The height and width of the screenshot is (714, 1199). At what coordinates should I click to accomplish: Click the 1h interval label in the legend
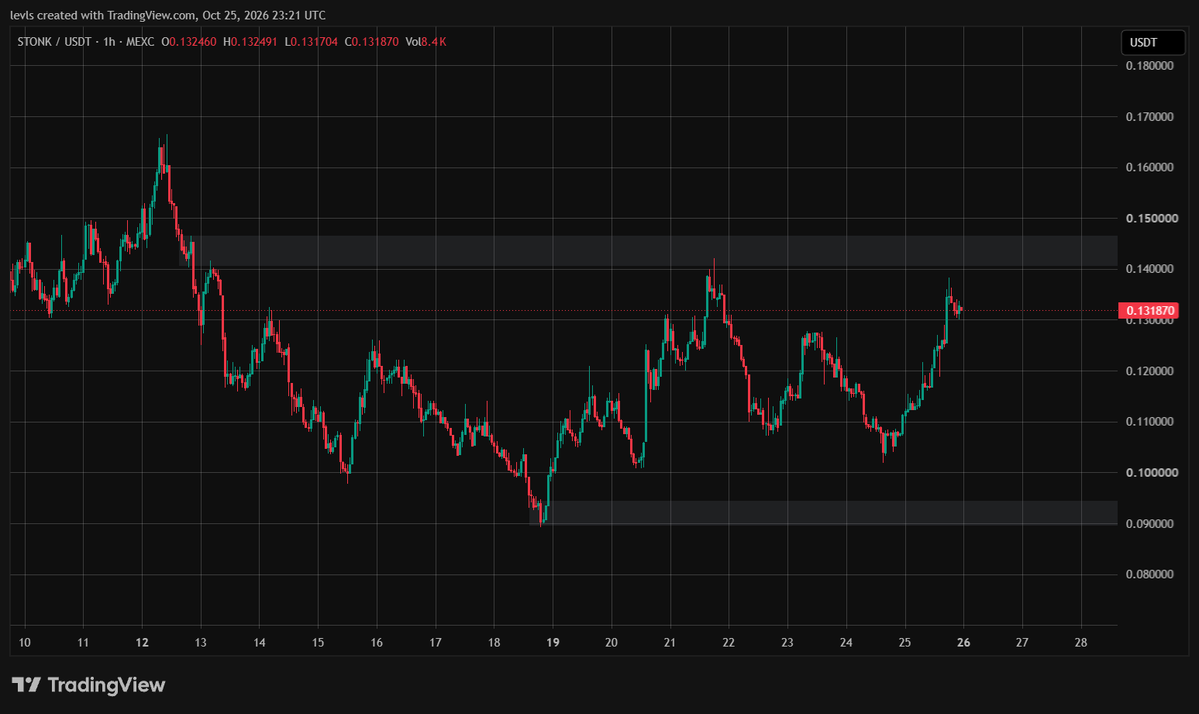point(109,42)
